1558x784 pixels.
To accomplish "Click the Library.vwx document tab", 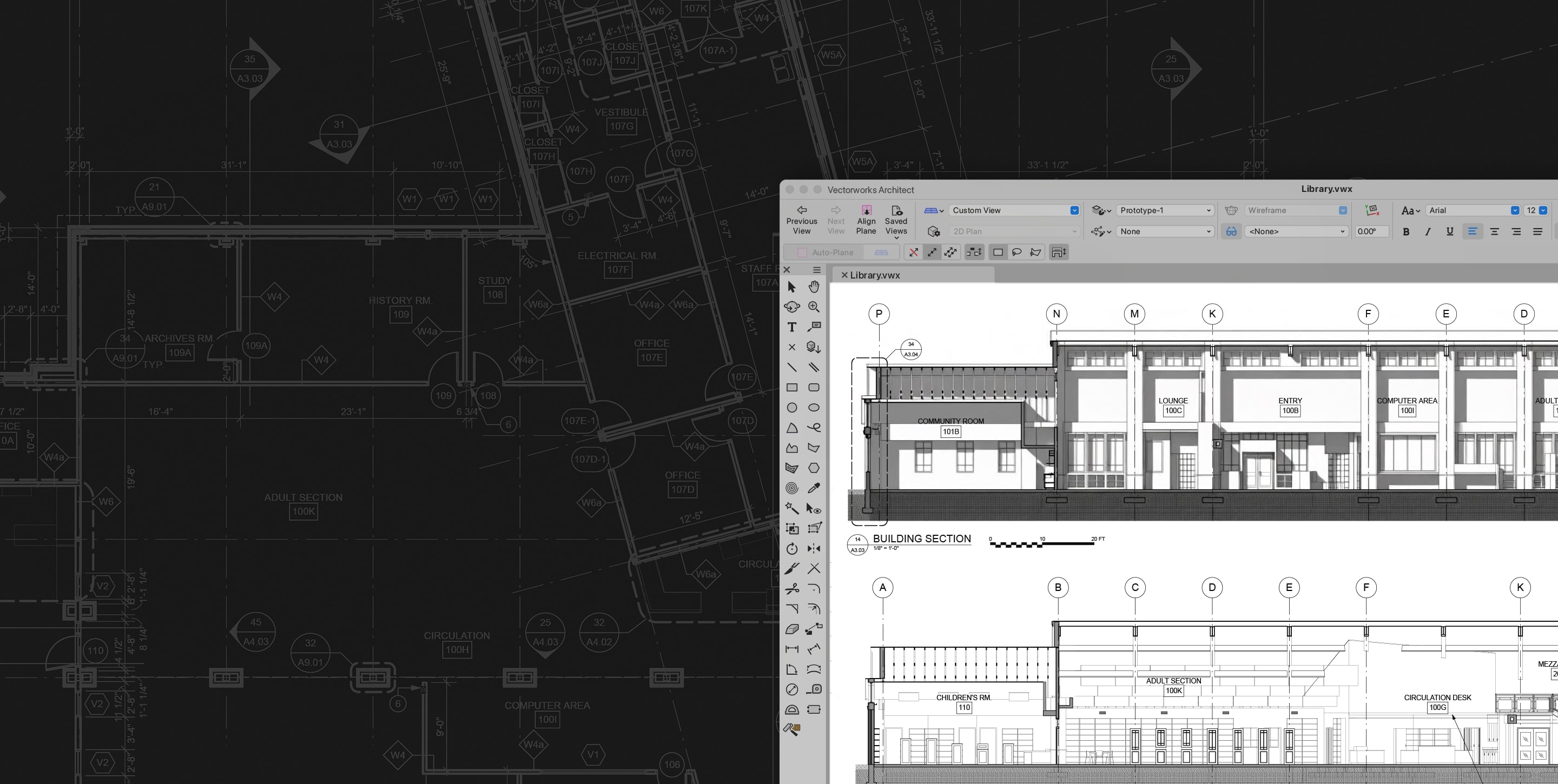I will (x=875, y=275).
